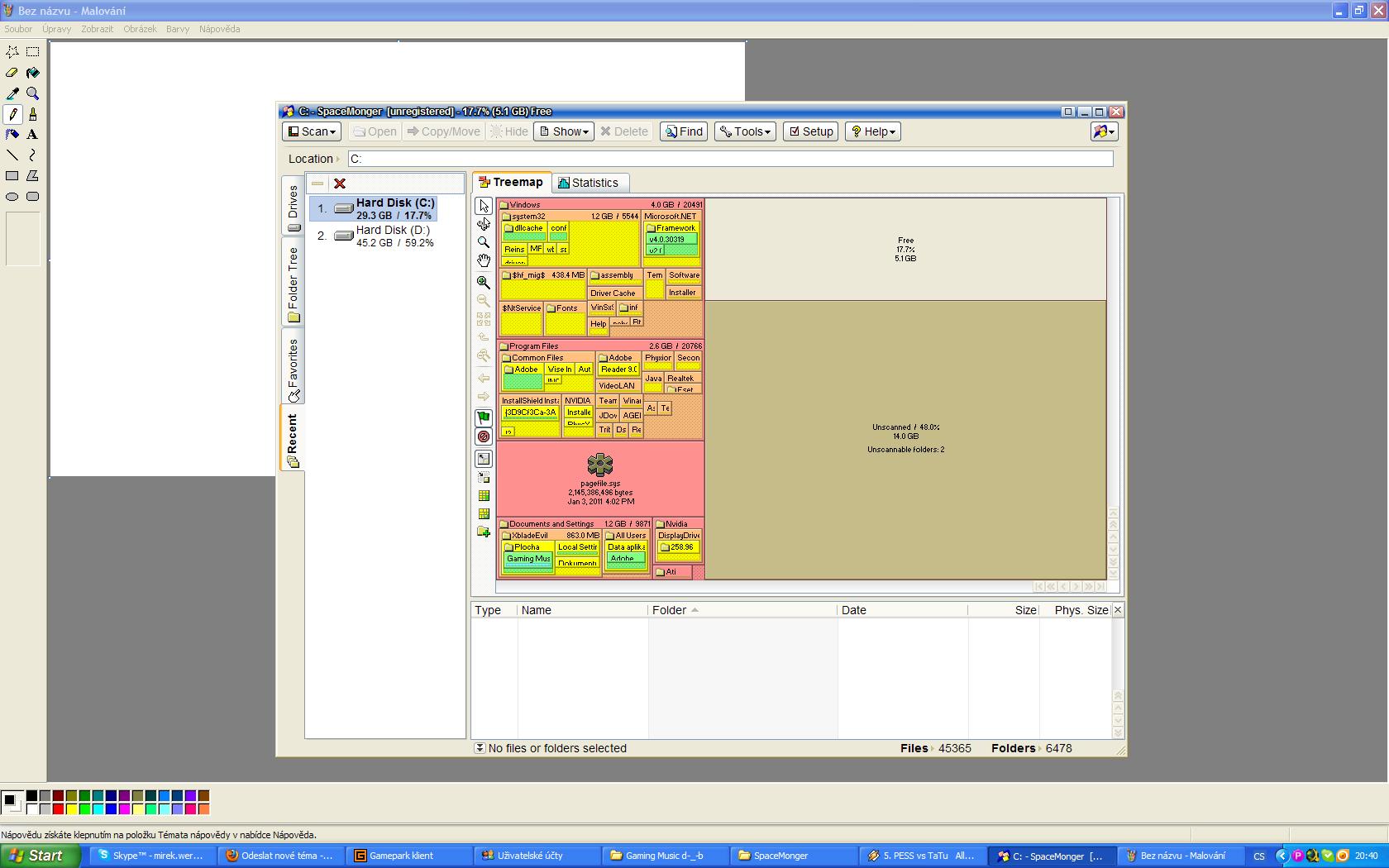Close the file list pane with the X

click(x=1118, y=610)
